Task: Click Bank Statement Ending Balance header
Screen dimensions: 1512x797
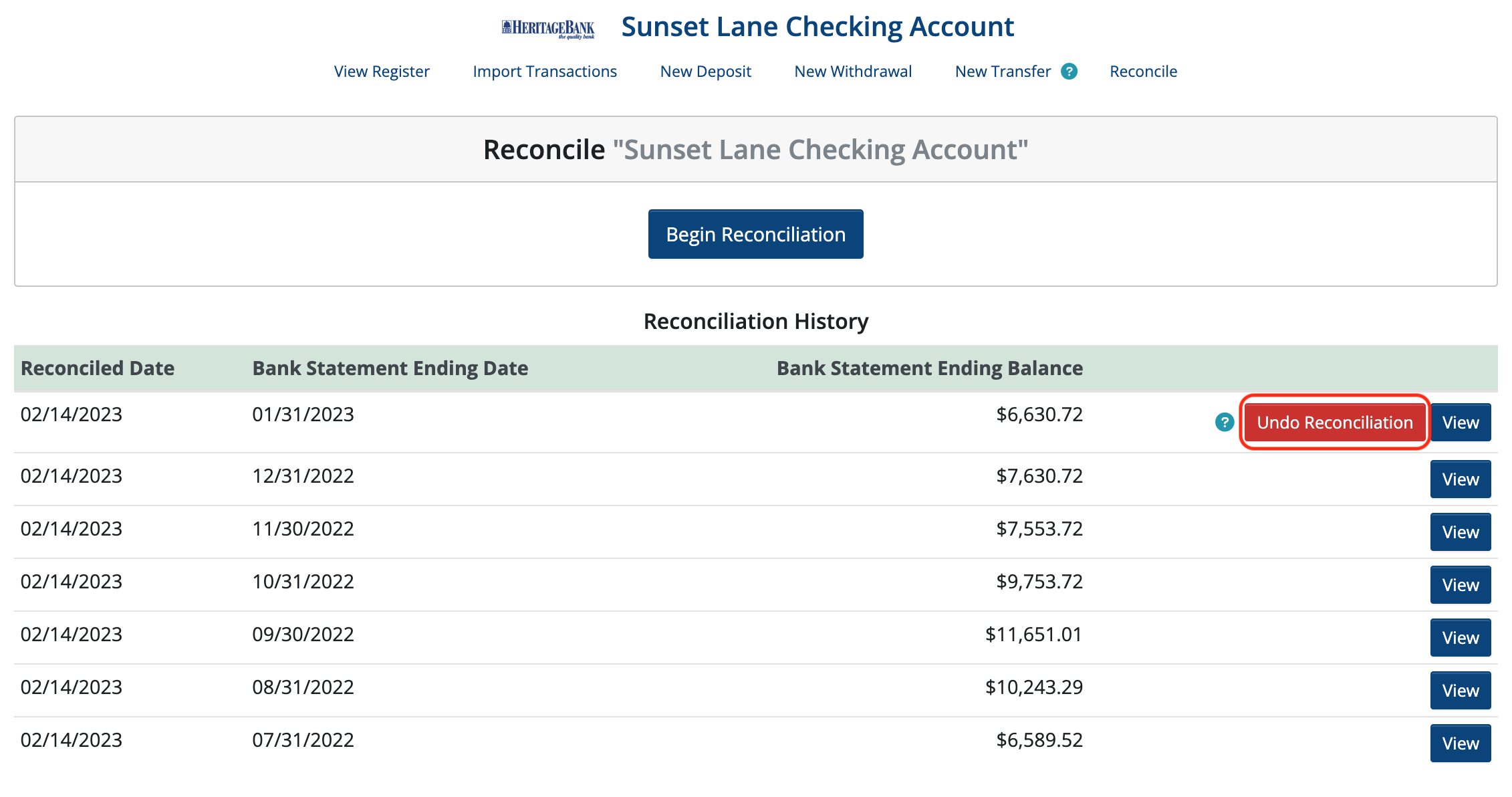Action: 930,368
